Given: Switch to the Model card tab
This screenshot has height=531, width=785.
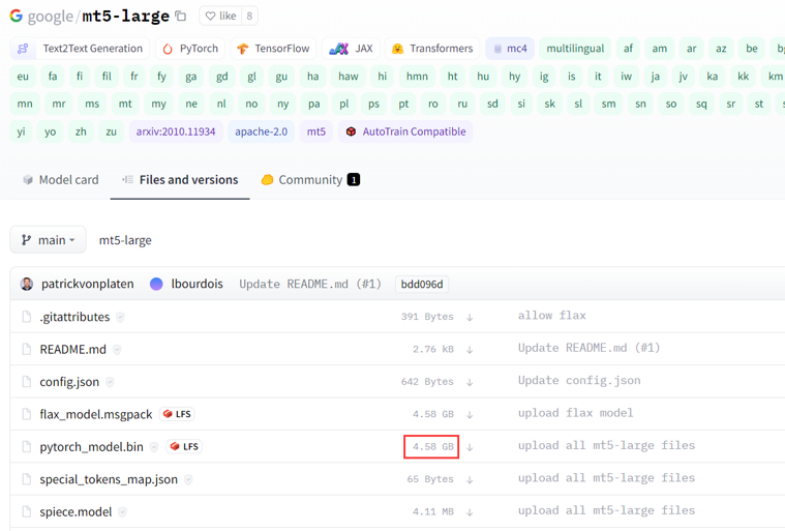Looking at the screenshot, I should click(x=61, y=180).
